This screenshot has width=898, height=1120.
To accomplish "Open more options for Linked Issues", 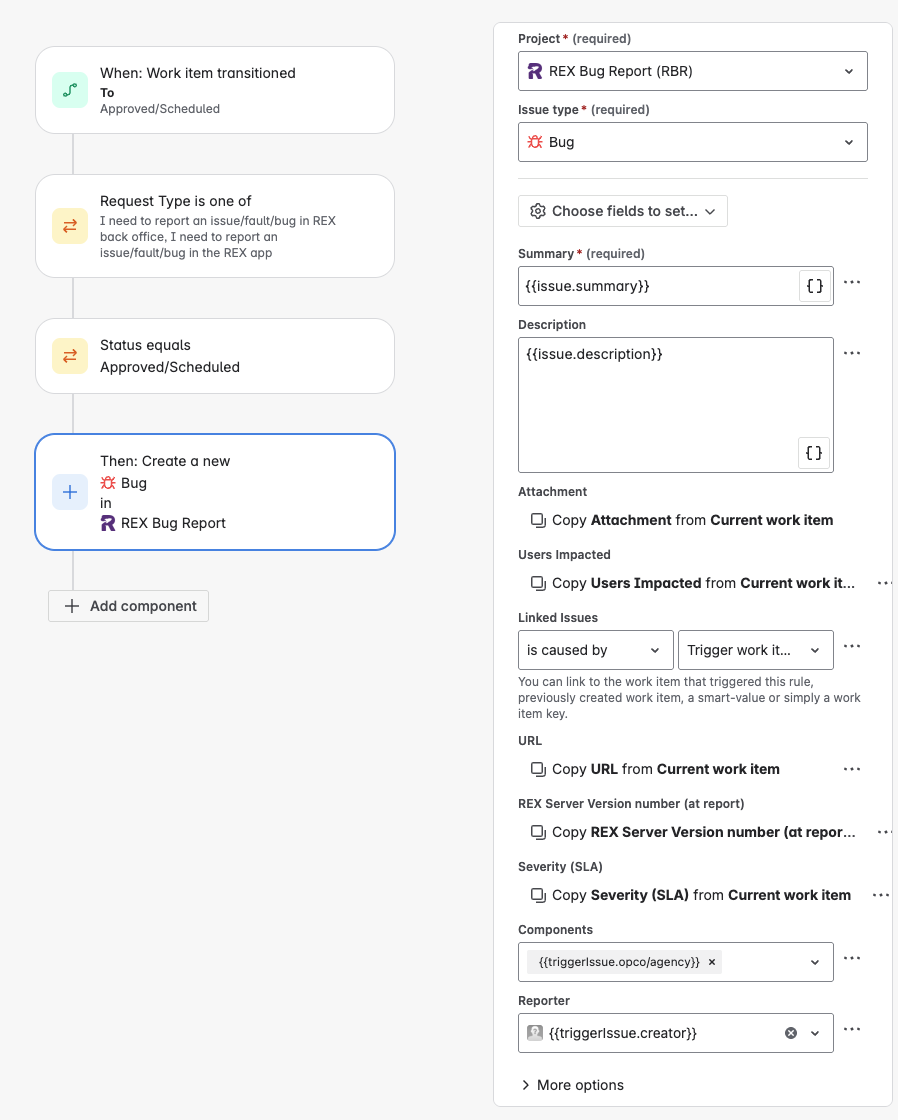I will tap(852, 646).
